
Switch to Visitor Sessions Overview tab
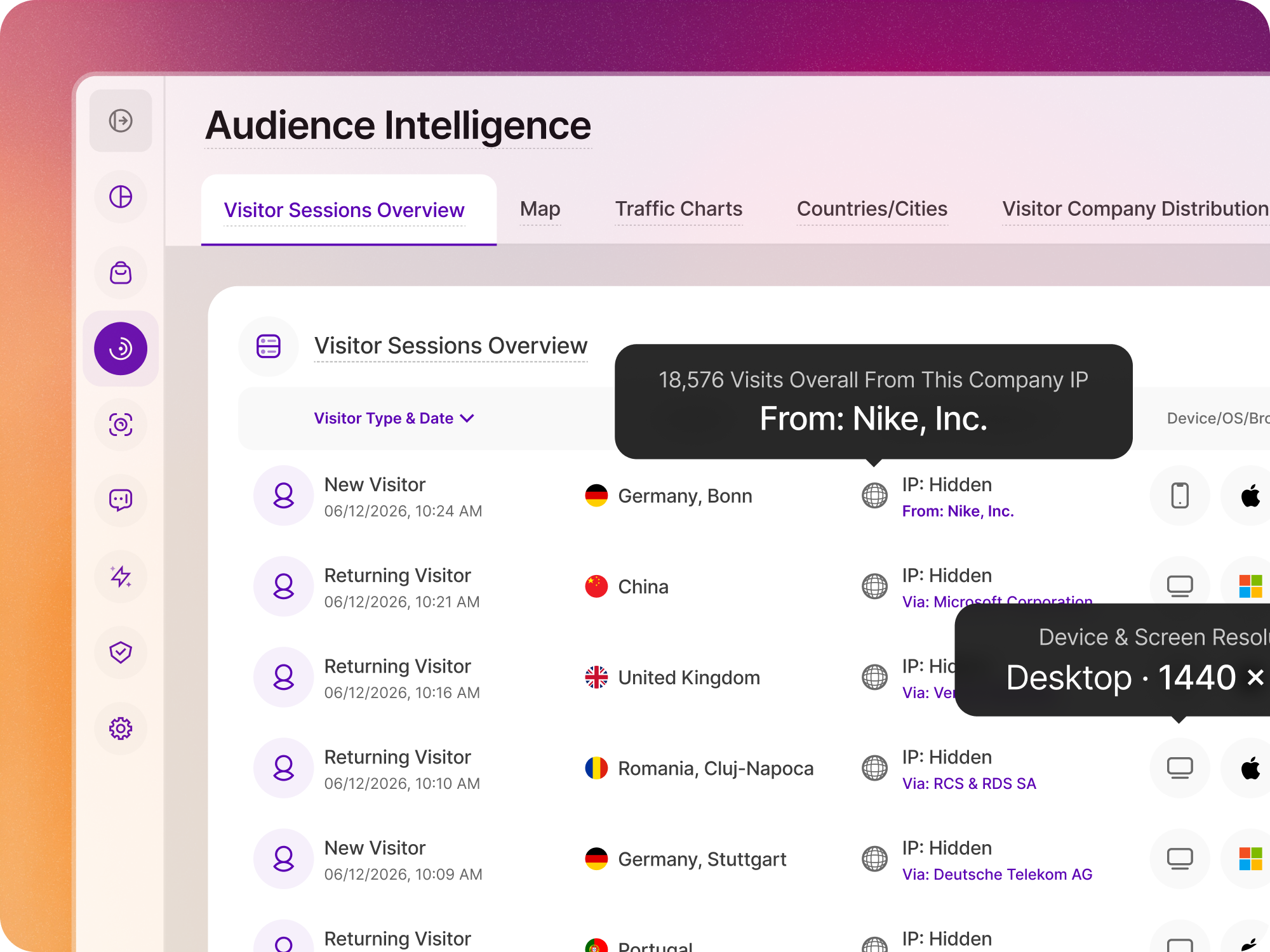pos(349,209)
